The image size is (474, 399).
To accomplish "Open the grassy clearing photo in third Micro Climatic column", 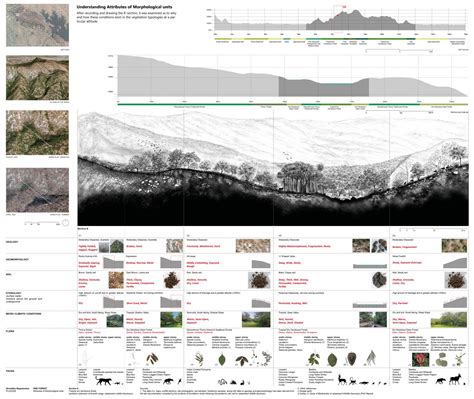I will pos(256,320).
